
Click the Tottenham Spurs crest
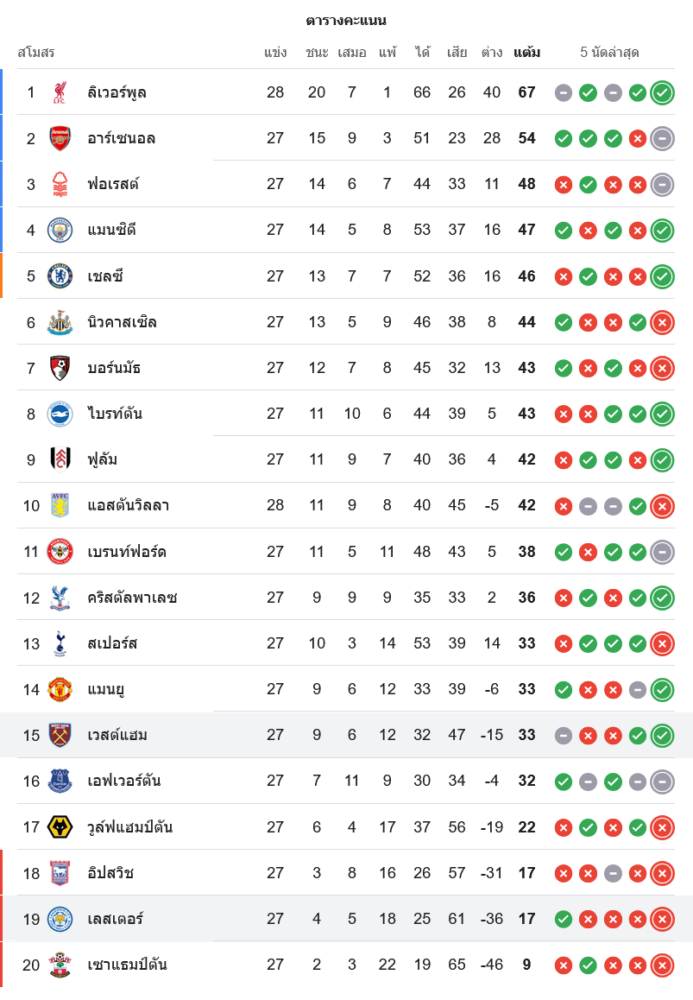tap(60, 643)
